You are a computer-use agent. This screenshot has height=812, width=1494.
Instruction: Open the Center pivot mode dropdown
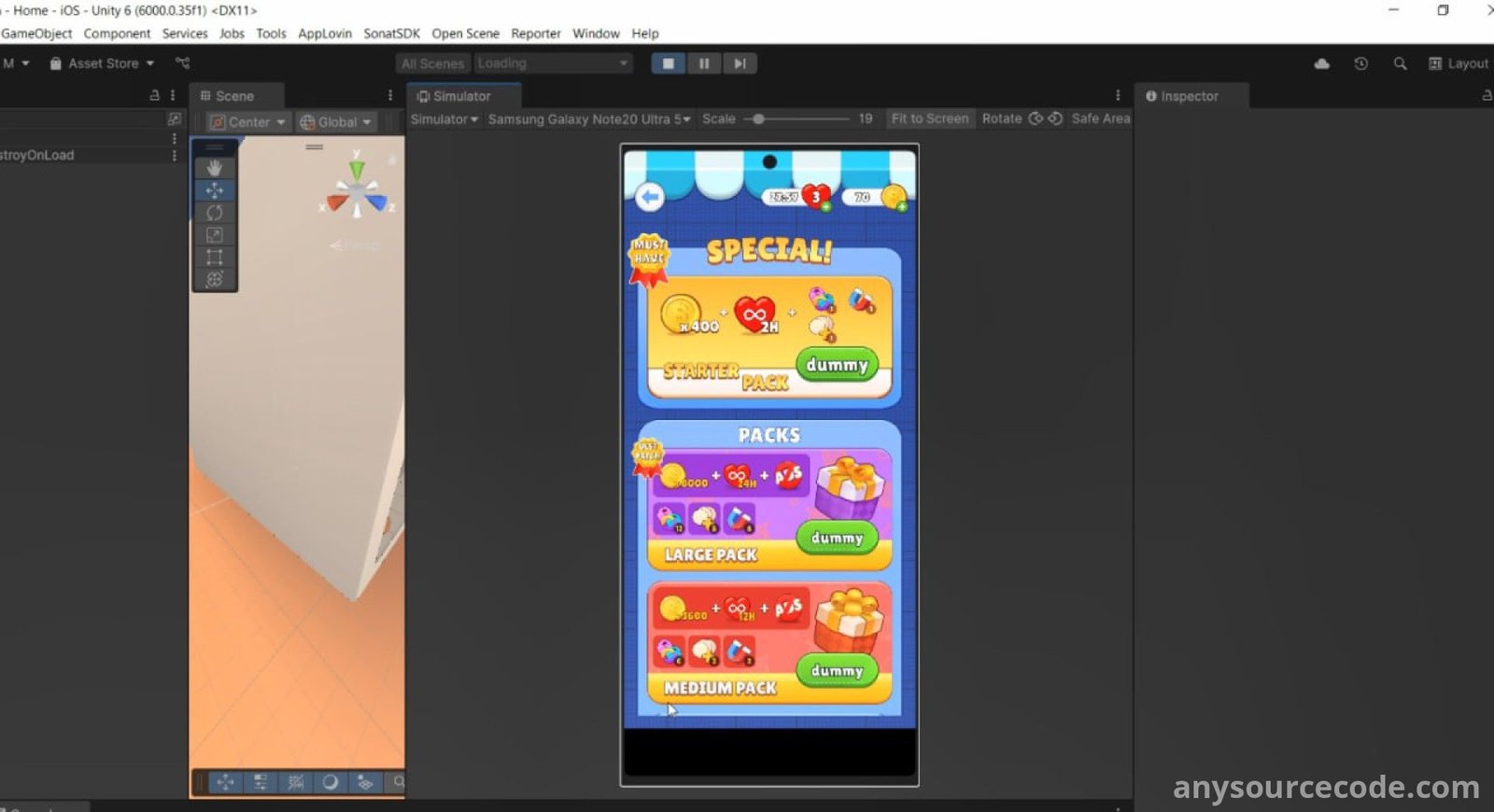coord(247,122)
